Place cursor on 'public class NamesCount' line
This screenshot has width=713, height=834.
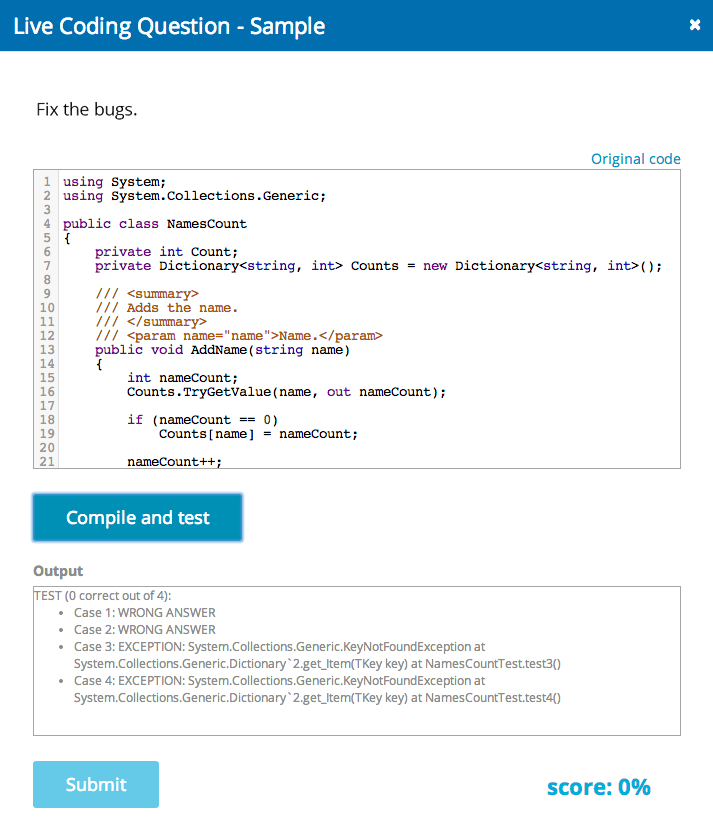pyautogui.click(x=154, y=224)
